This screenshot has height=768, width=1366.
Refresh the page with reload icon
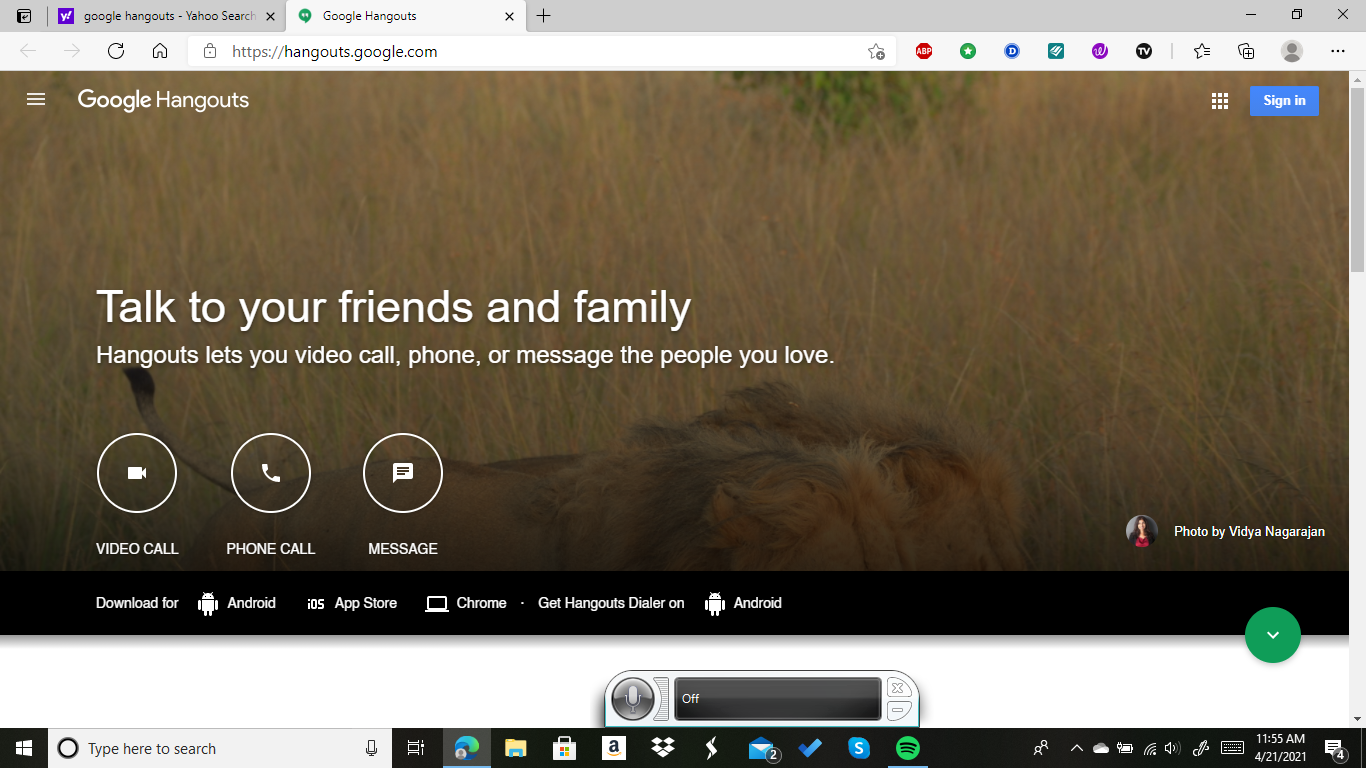point(116,51)
